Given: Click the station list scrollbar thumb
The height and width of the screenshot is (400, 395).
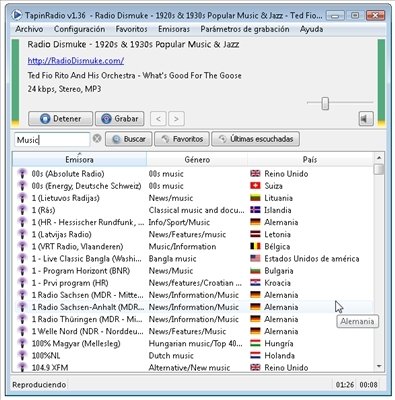Looking at the screenshot, I should 379,169.
